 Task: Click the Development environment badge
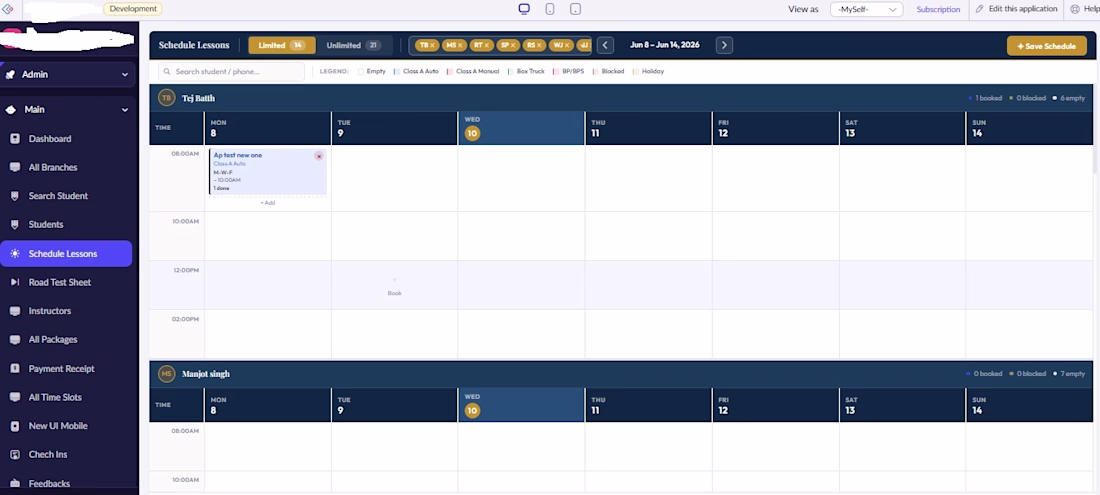click(x=133, y=9)
